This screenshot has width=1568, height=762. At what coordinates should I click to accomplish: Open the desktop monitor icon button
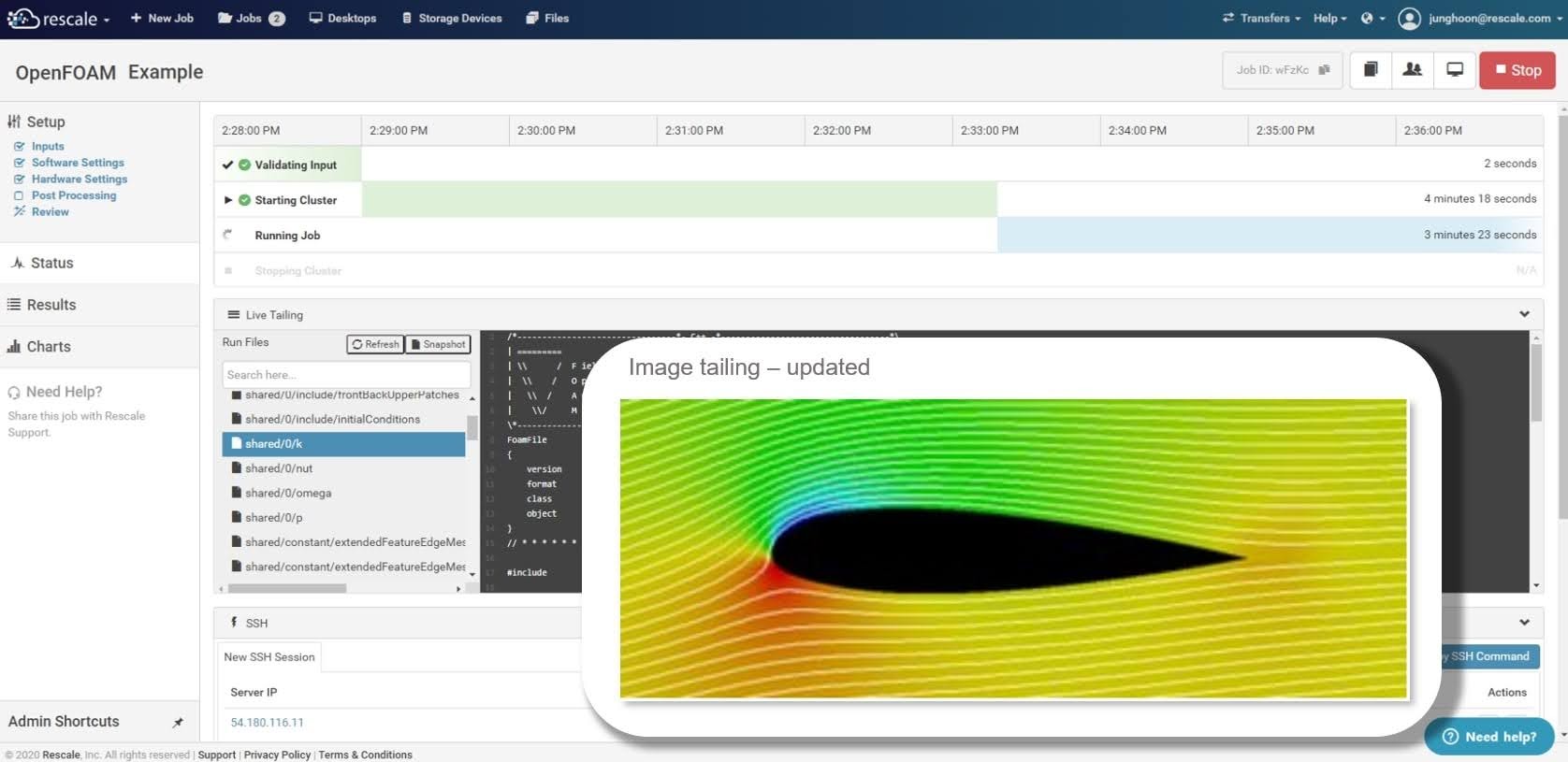1455,70
